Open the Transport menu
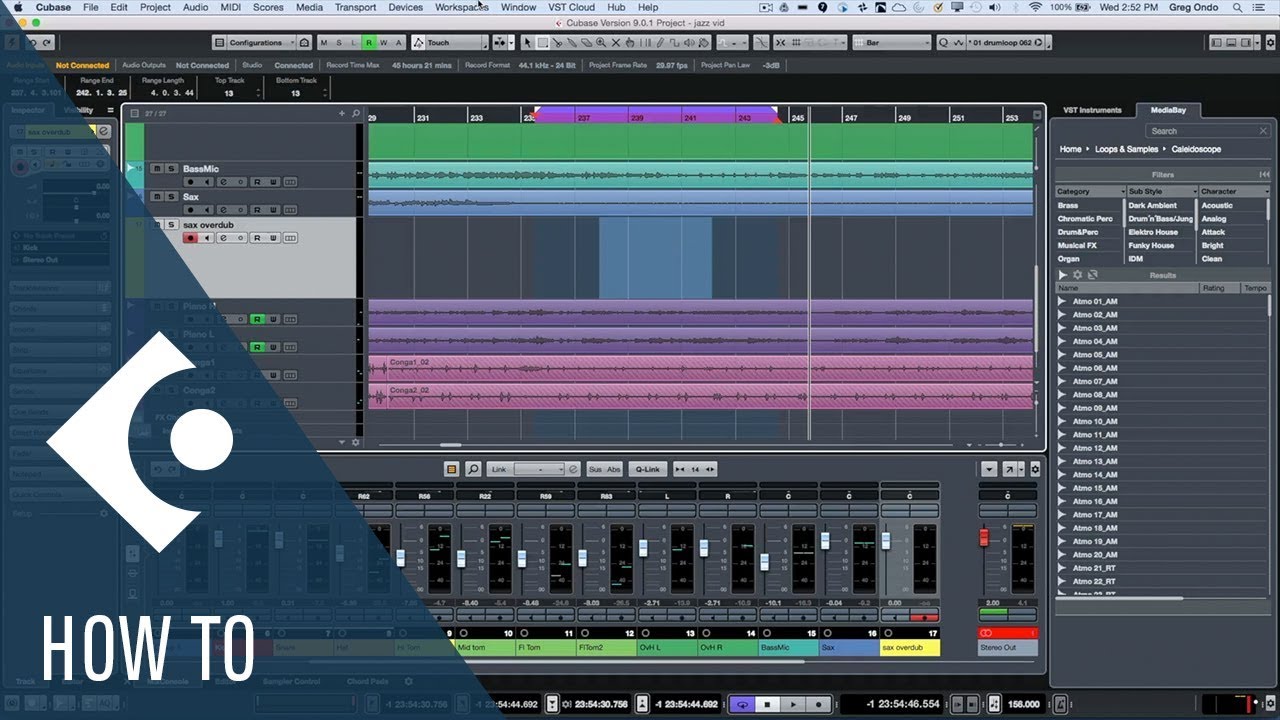1280x720 pixels. (x=355, y=7)
